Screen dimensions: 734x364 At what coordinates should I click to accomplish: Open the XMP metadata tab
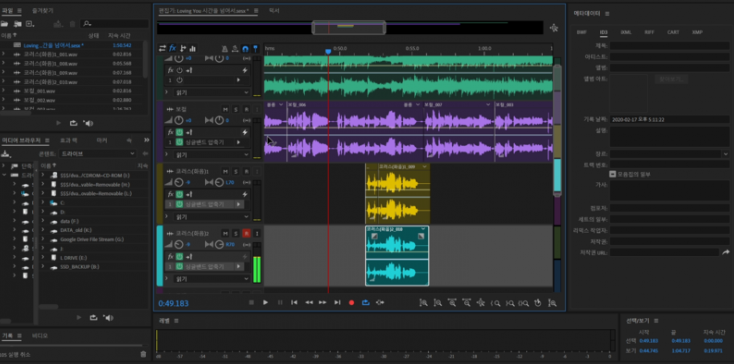697,32
